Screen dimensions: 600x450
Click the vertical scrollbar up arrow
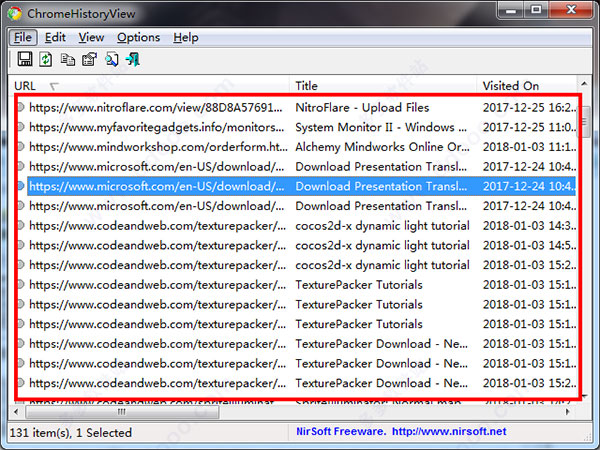pyautogui.click(x=584, y=84)
